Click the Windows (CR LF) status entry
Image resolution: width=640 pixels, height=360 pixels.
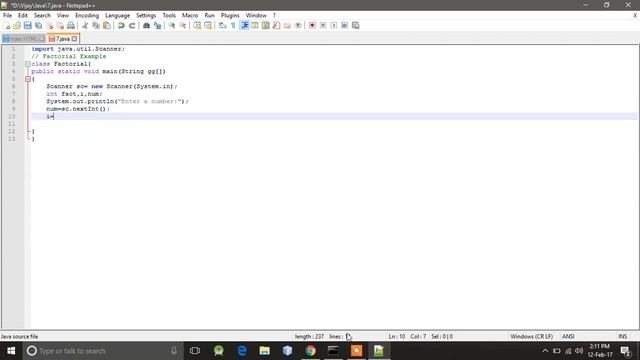(x=531, y=336)
